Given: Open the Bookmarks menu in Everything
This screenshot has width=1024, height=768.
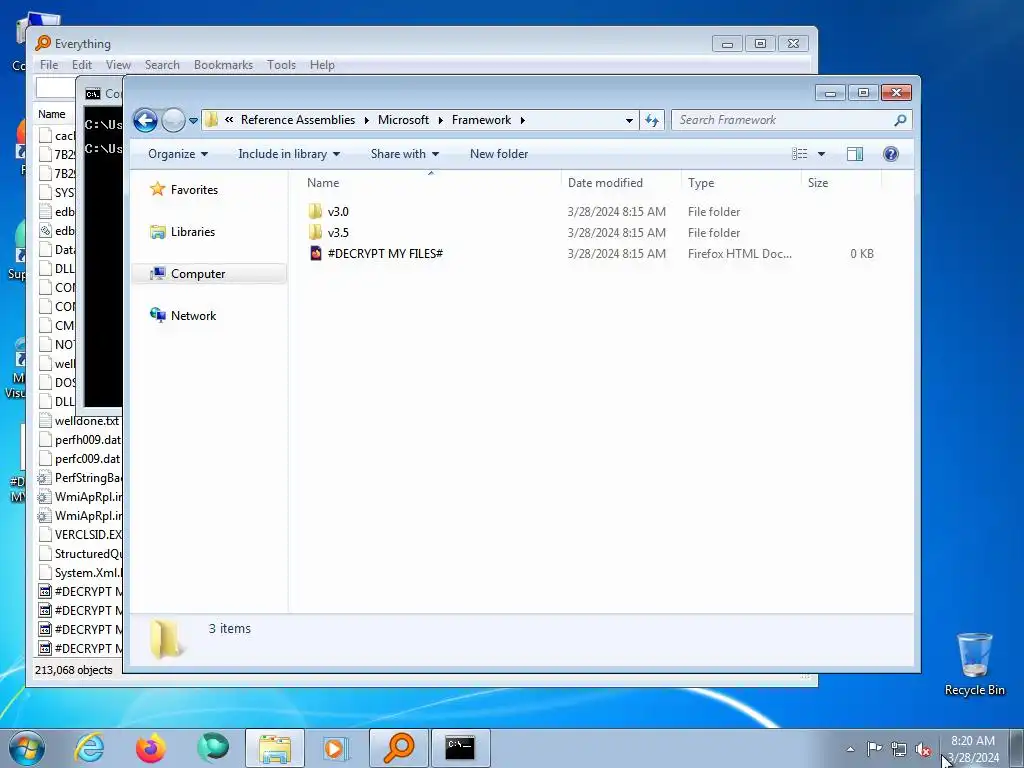Looking at the screenshot, I should 223,65.
